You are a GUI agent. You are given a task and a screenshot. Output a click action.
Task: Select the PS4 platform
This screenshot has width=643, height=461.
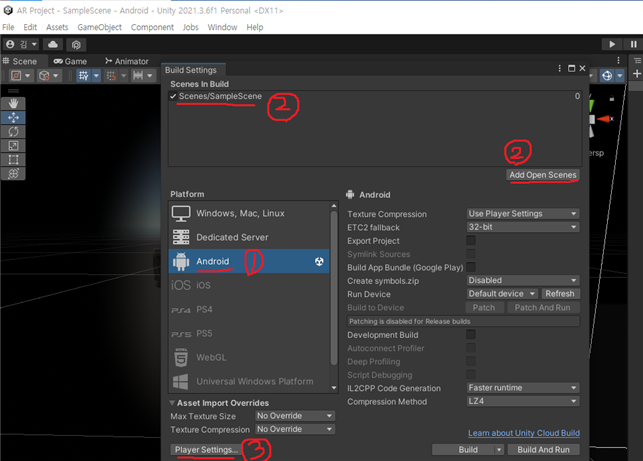click(249, 309)
